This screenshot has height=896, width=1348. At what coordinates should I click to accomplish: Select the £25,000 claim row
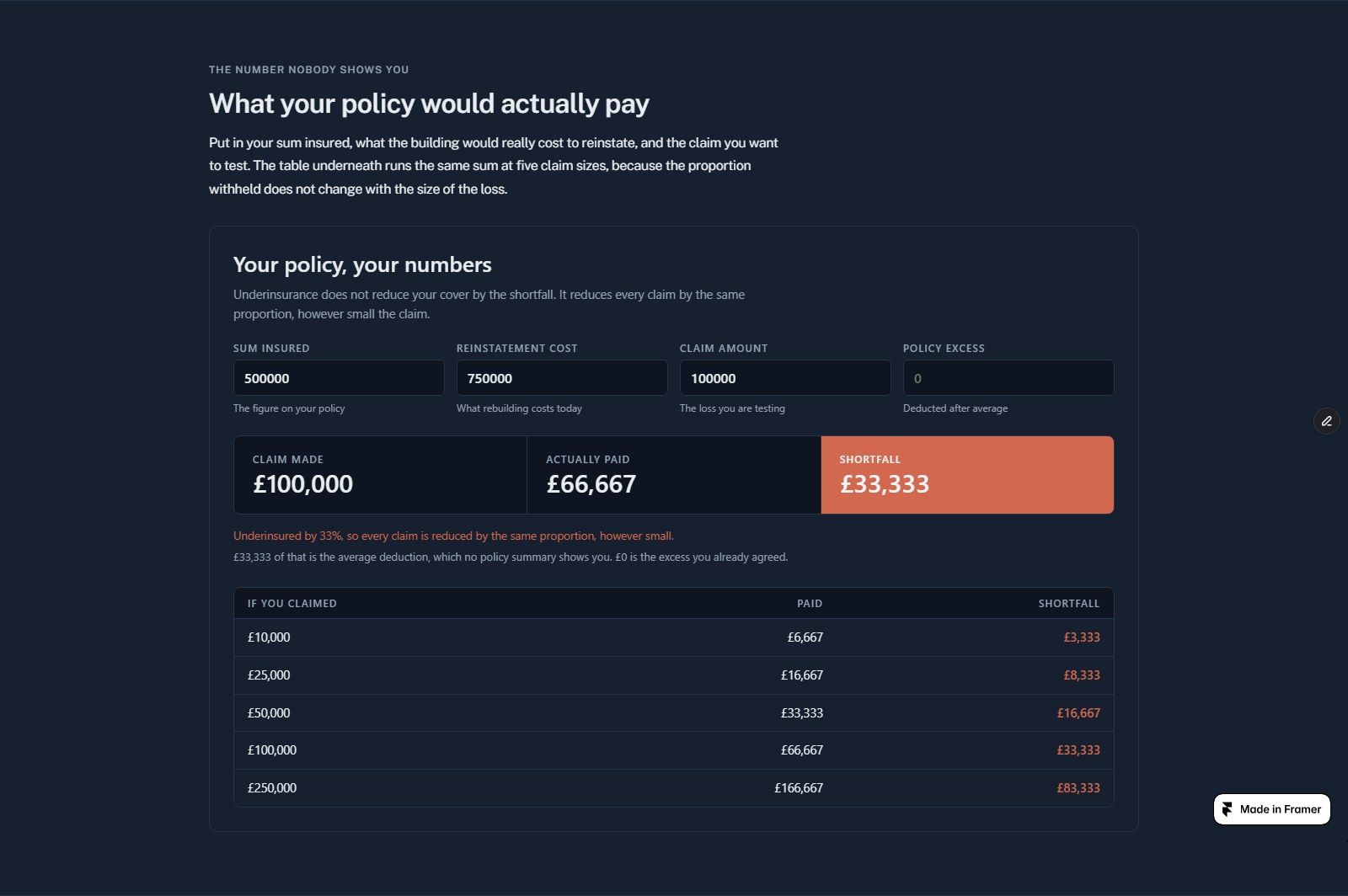tap(674, 675)
